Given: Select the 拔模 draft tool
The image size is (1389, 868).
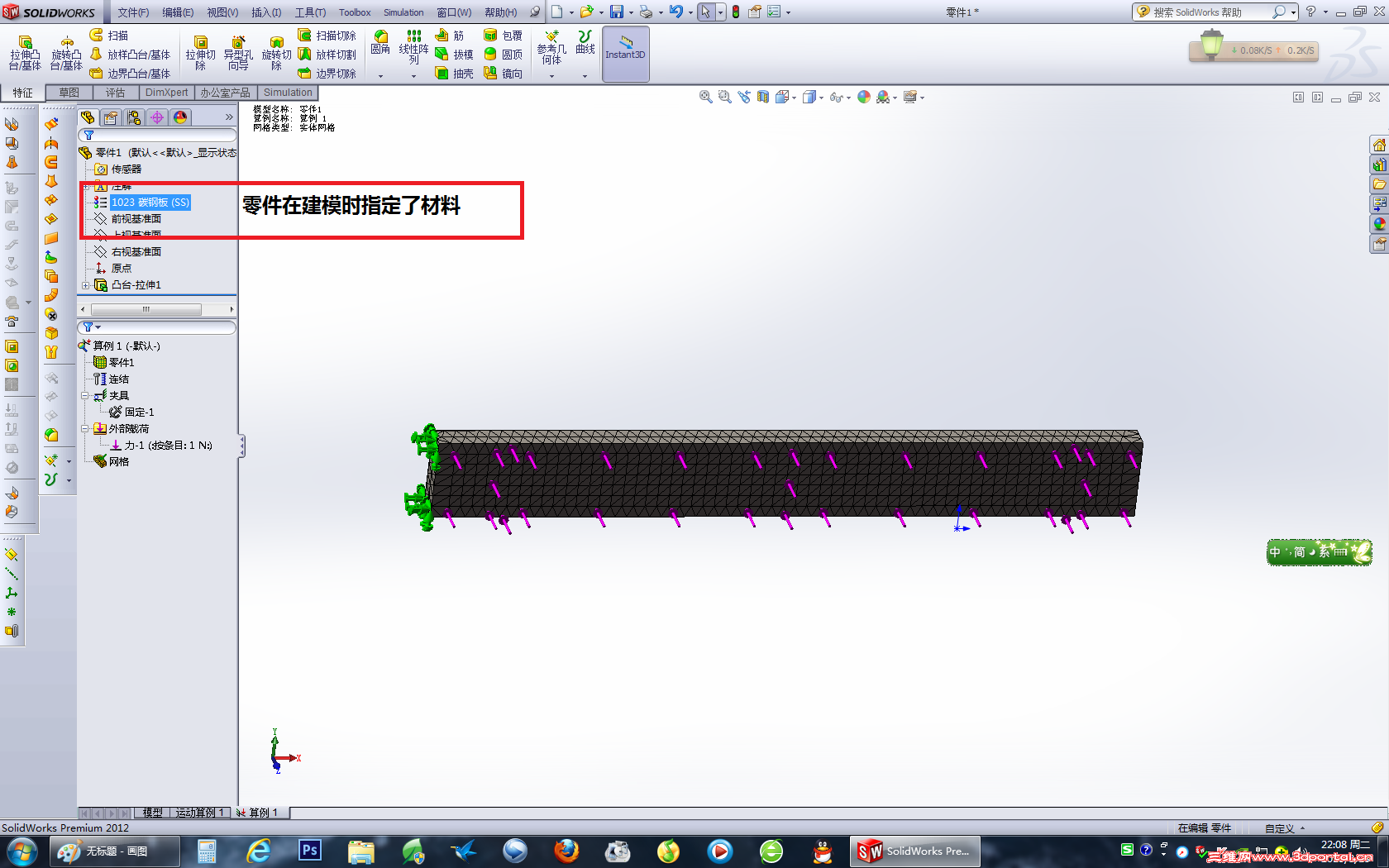Looking at the screenshot, I should [x=454, y=55].
